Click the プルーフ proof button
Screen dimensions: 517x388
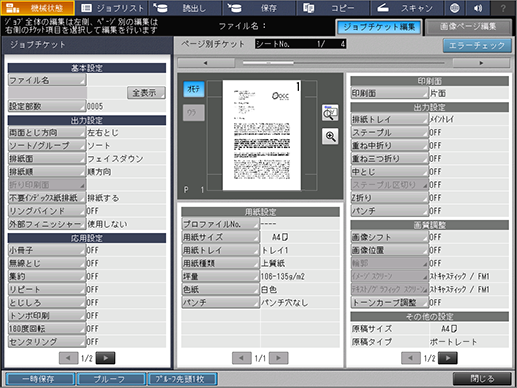[x=111, y=379]
